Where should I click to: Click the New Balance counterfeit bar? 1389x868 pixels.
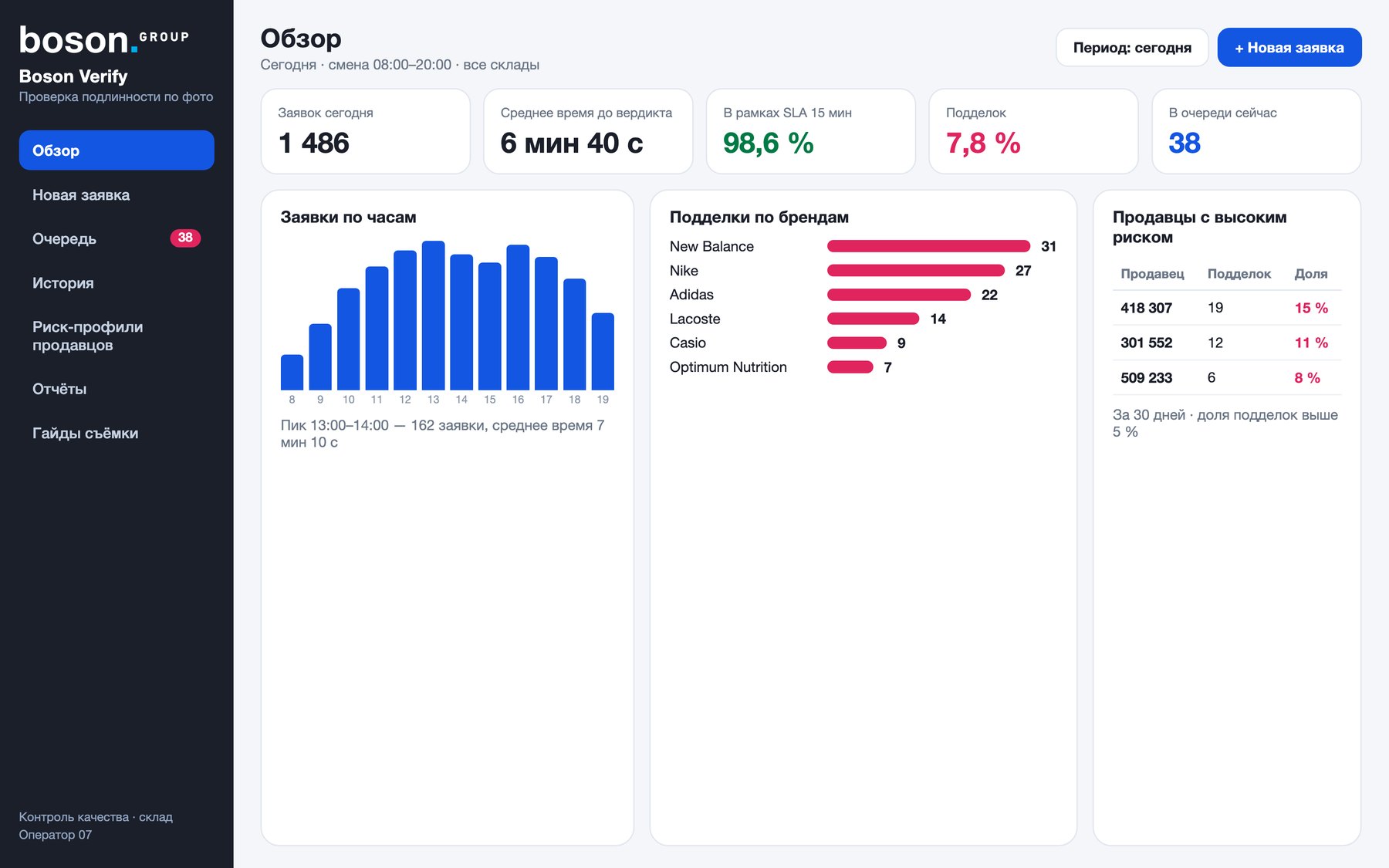(x=928, y=246)
